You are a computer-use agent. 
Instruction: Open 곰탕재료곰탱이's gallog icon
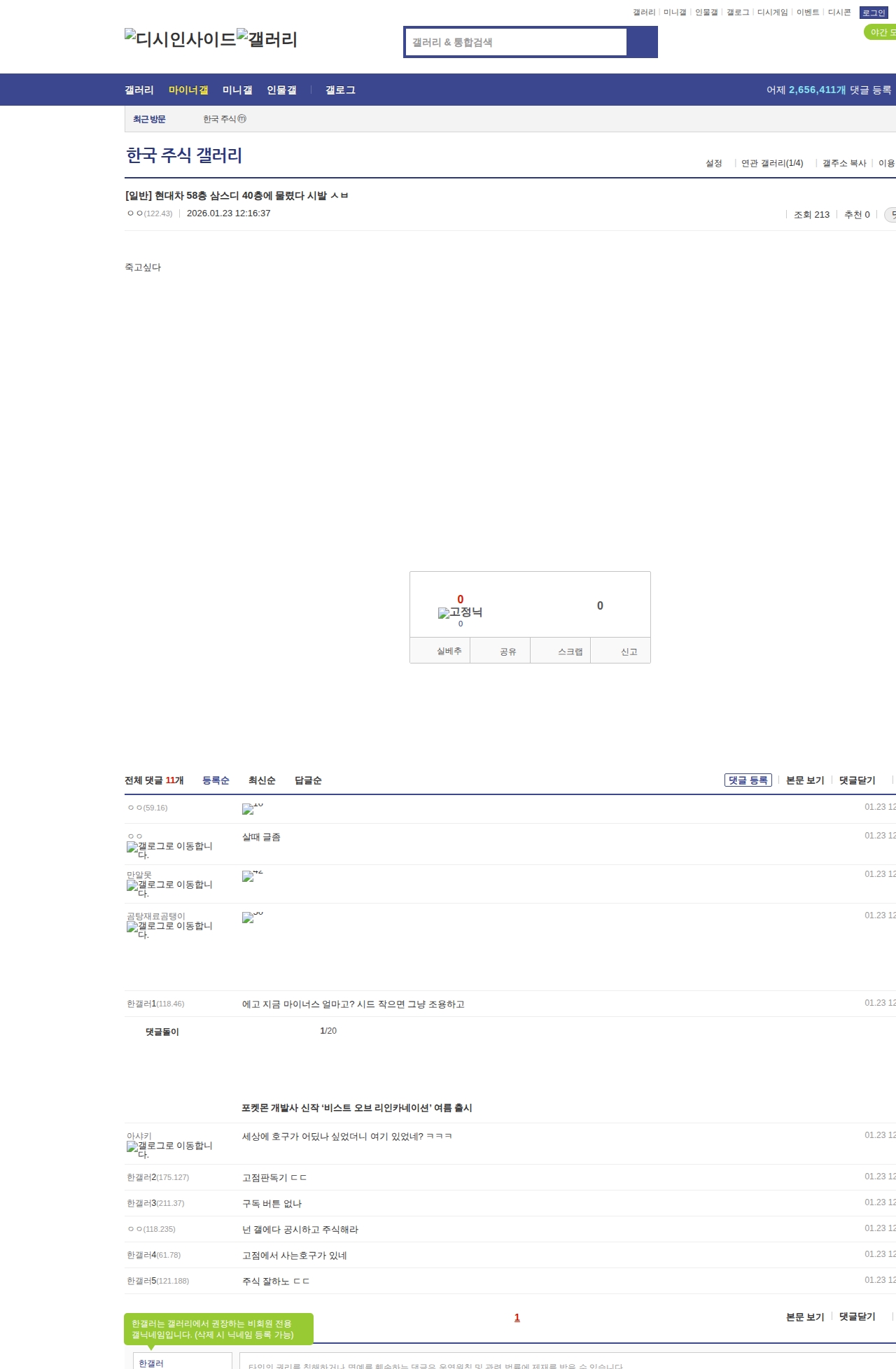(169, 930)
